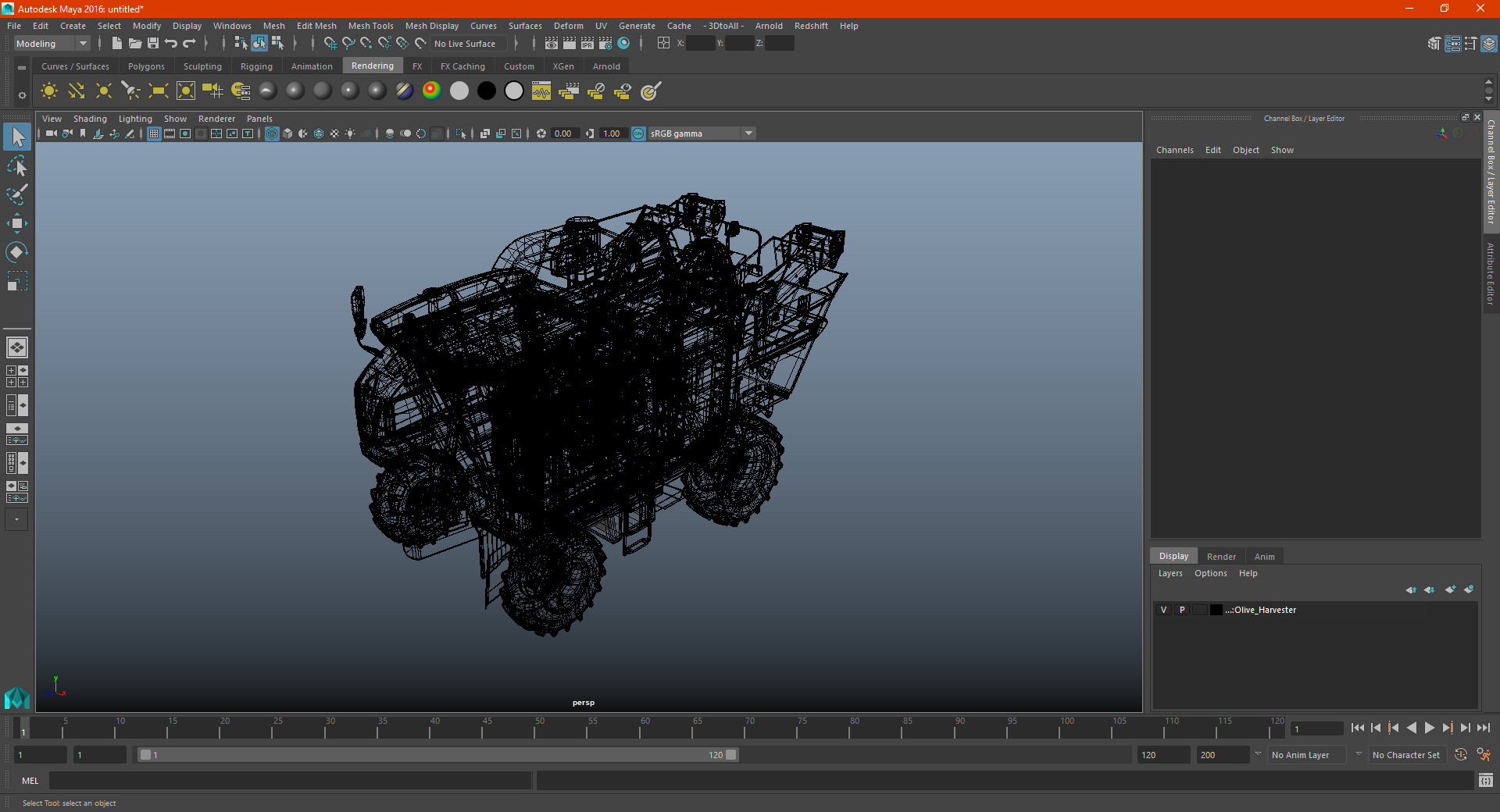Viewport: 1500px width, 812px height.
Task: Click the Open Scene folder icon
Action: [x=135, y=44]
